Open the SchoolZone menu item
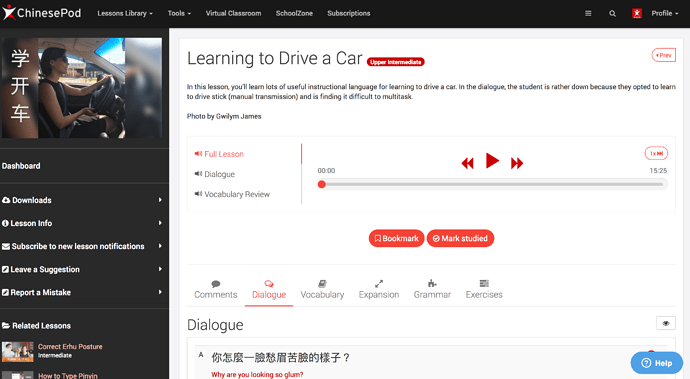The image size is (690, 379). [294, 13]
